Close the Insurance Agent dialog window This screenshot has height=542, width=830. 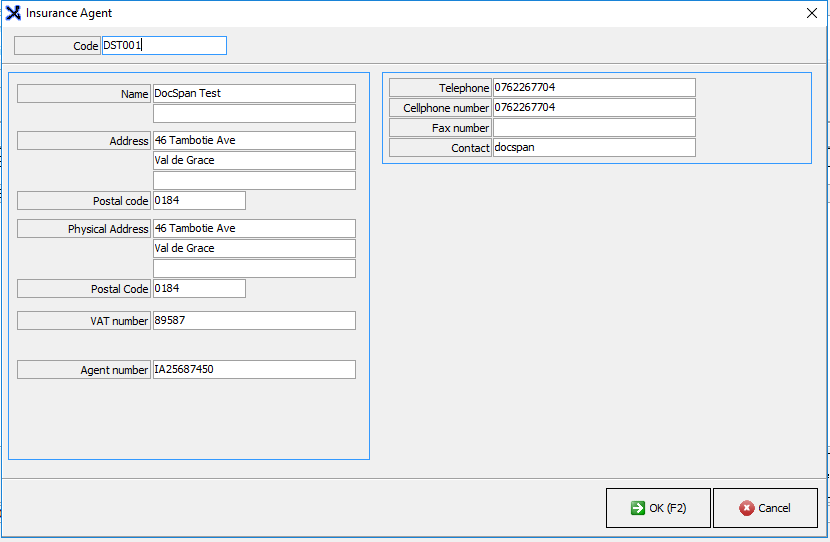(x=811, y=13)
